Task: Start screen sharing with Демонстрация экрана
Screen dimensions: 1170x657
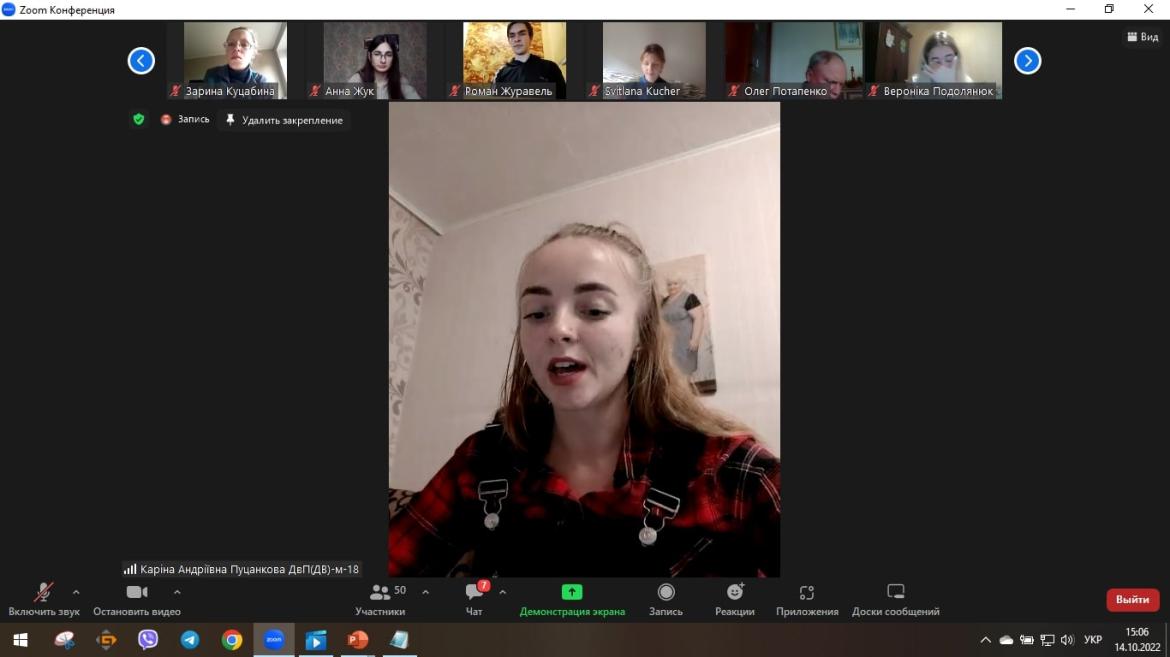Action: point(572,599)
